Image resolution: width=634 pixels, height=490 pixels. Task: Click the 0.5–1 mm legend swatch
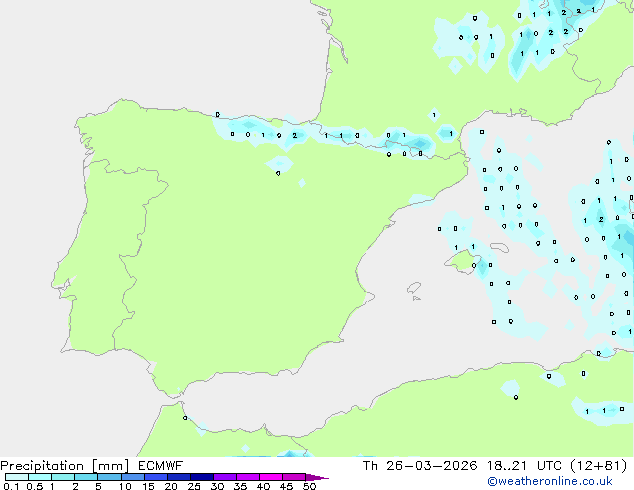(40, 477)
